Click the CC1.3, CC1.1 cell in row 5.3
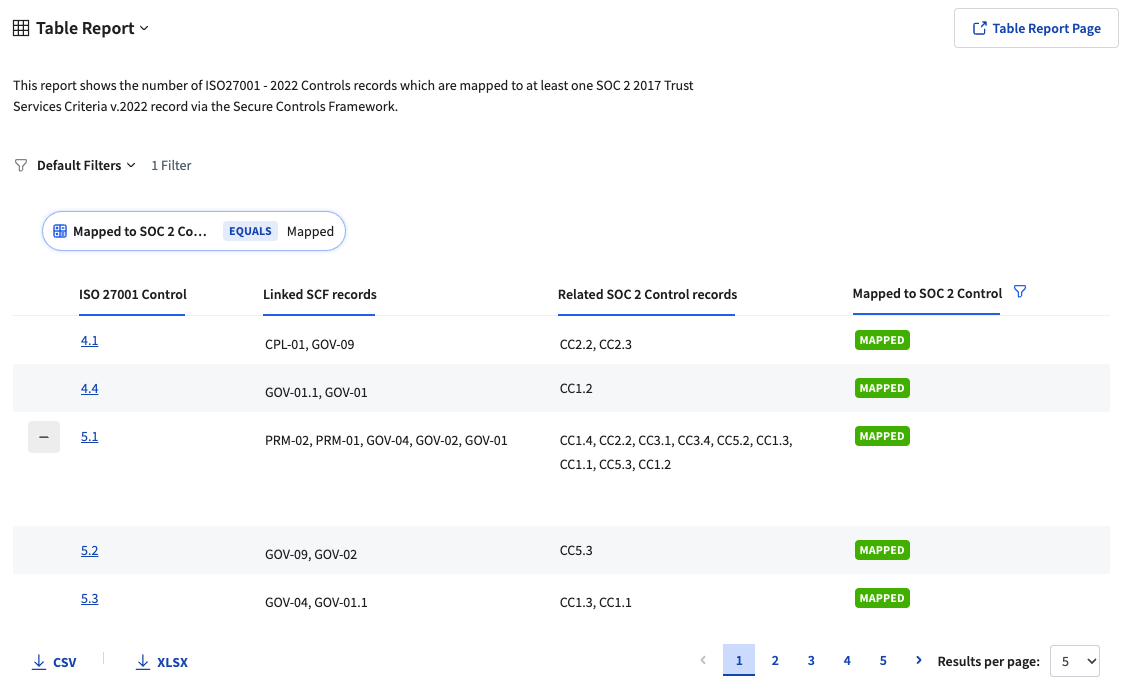This screenshot has width=1126, height=690. [x=595, y=602]
